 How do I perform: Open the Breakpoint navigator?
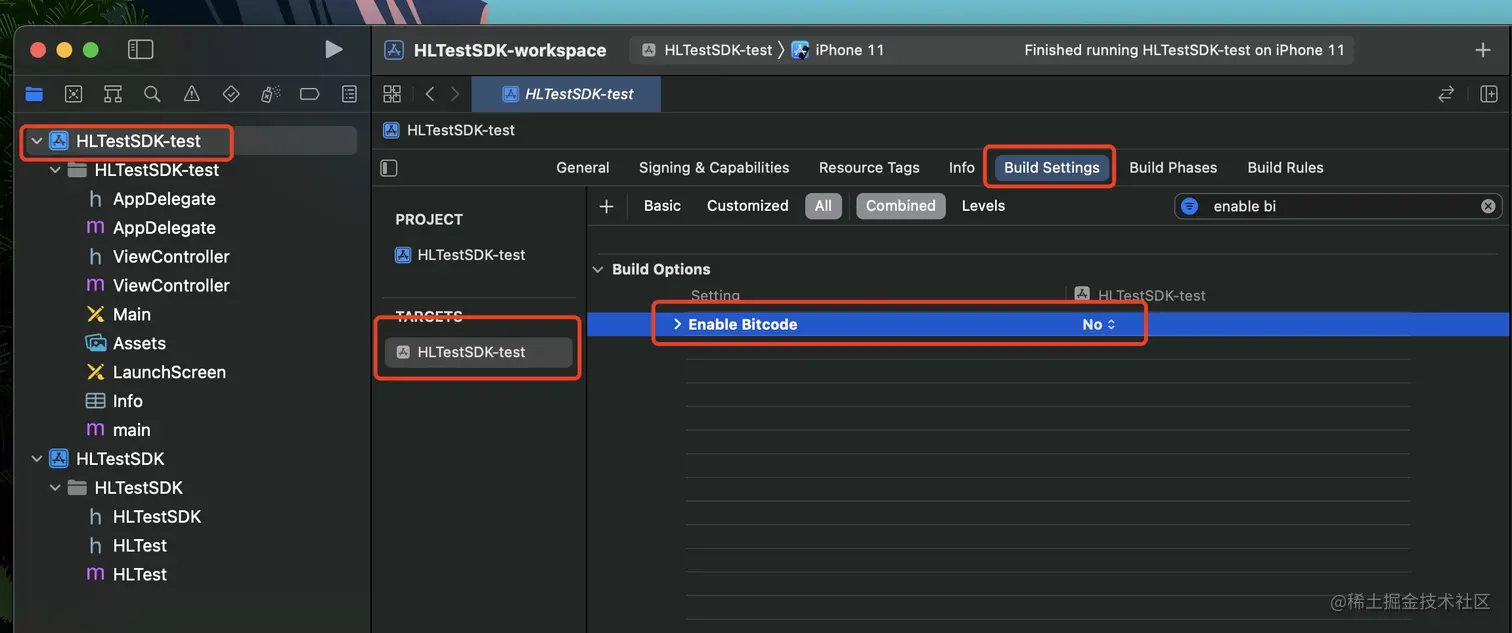tap(309, 94)
